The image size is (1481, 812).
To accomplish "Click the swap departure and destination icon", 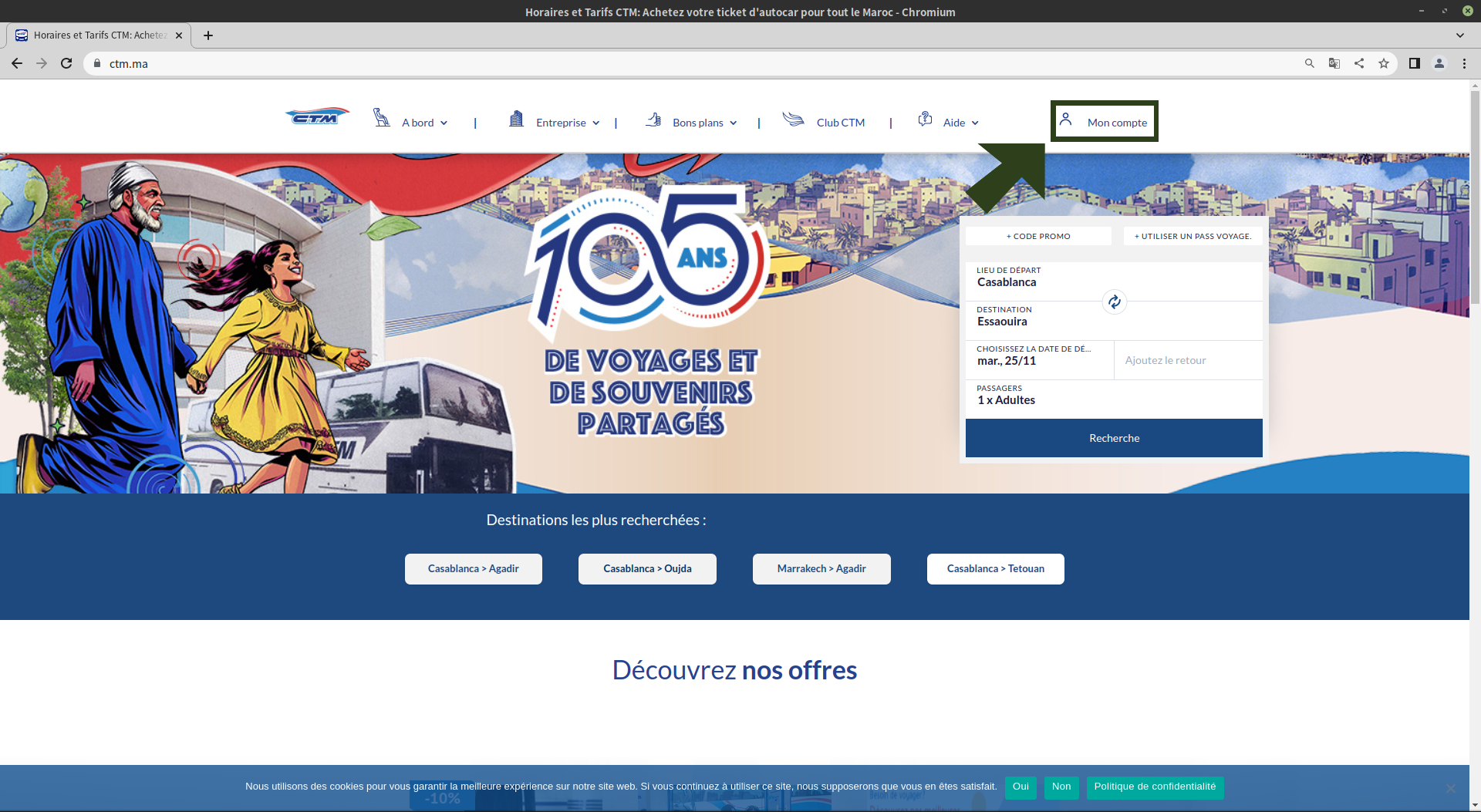I will click(1114, 302).
